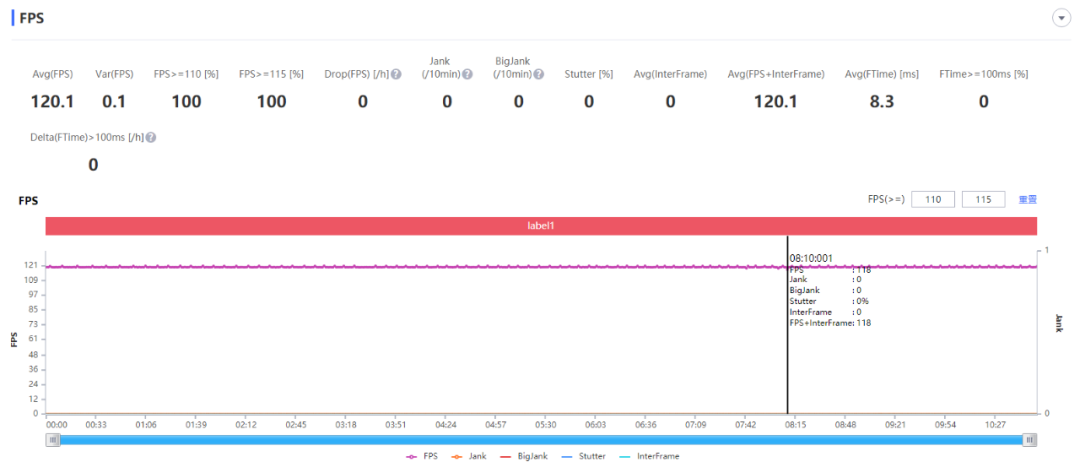This screenshot has width=1080, height=462.
Task: Click the blue reset link beside FPS thresholds
Action: pyautogui.click(x=1028, y=200)
